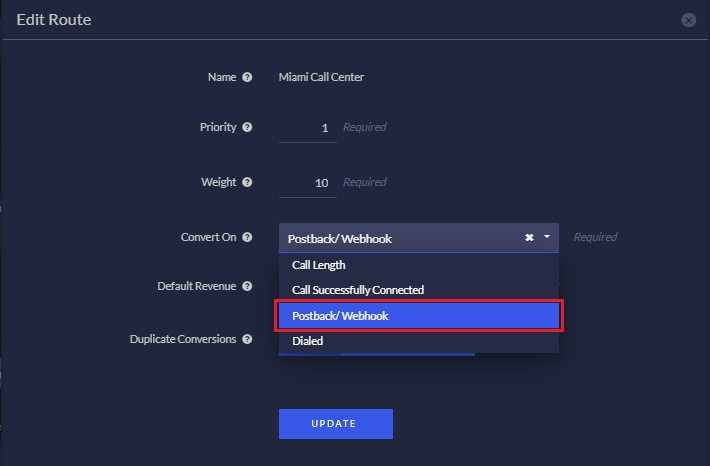Image resolution: width=710 pixels, height=466 pixels.
Task: Click the help icon next to Default Revenue
Action: click(x=247, y=286)
